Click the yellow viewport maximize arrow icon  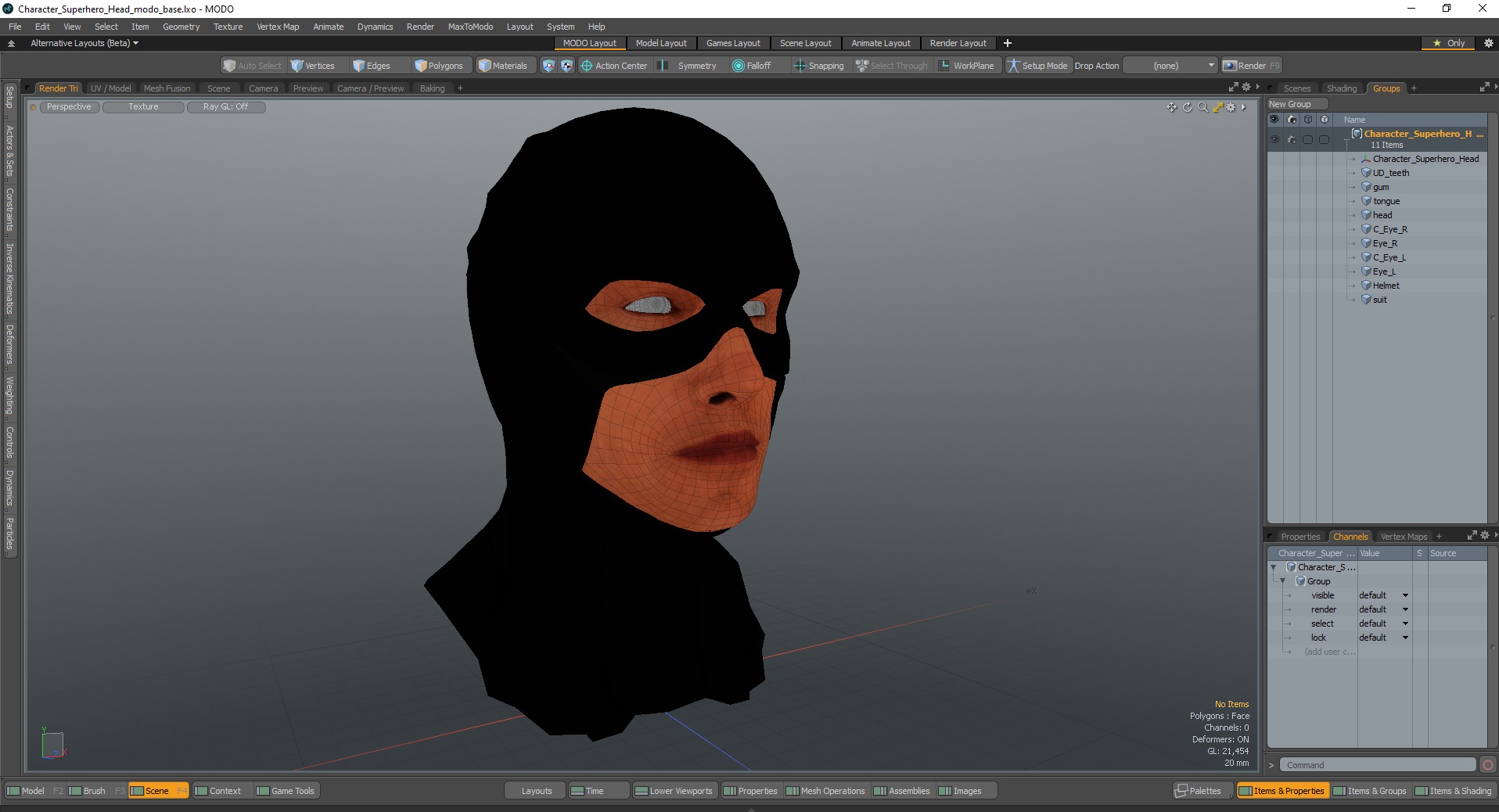point(1217,107)
